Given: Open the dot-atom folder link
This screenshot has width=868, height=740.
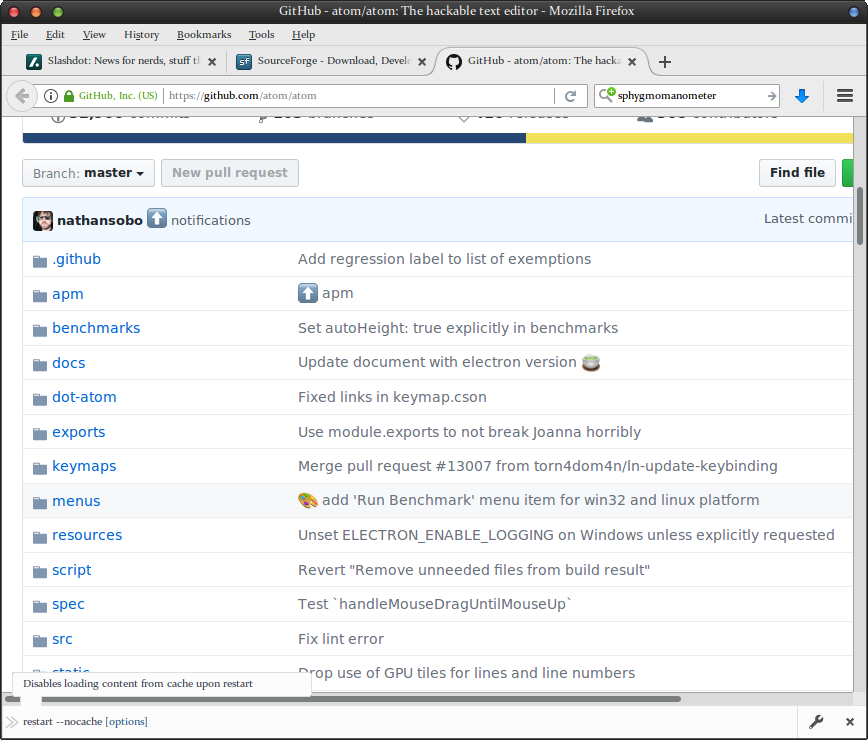Looking at the screenshot, I should tap(84, 397).
